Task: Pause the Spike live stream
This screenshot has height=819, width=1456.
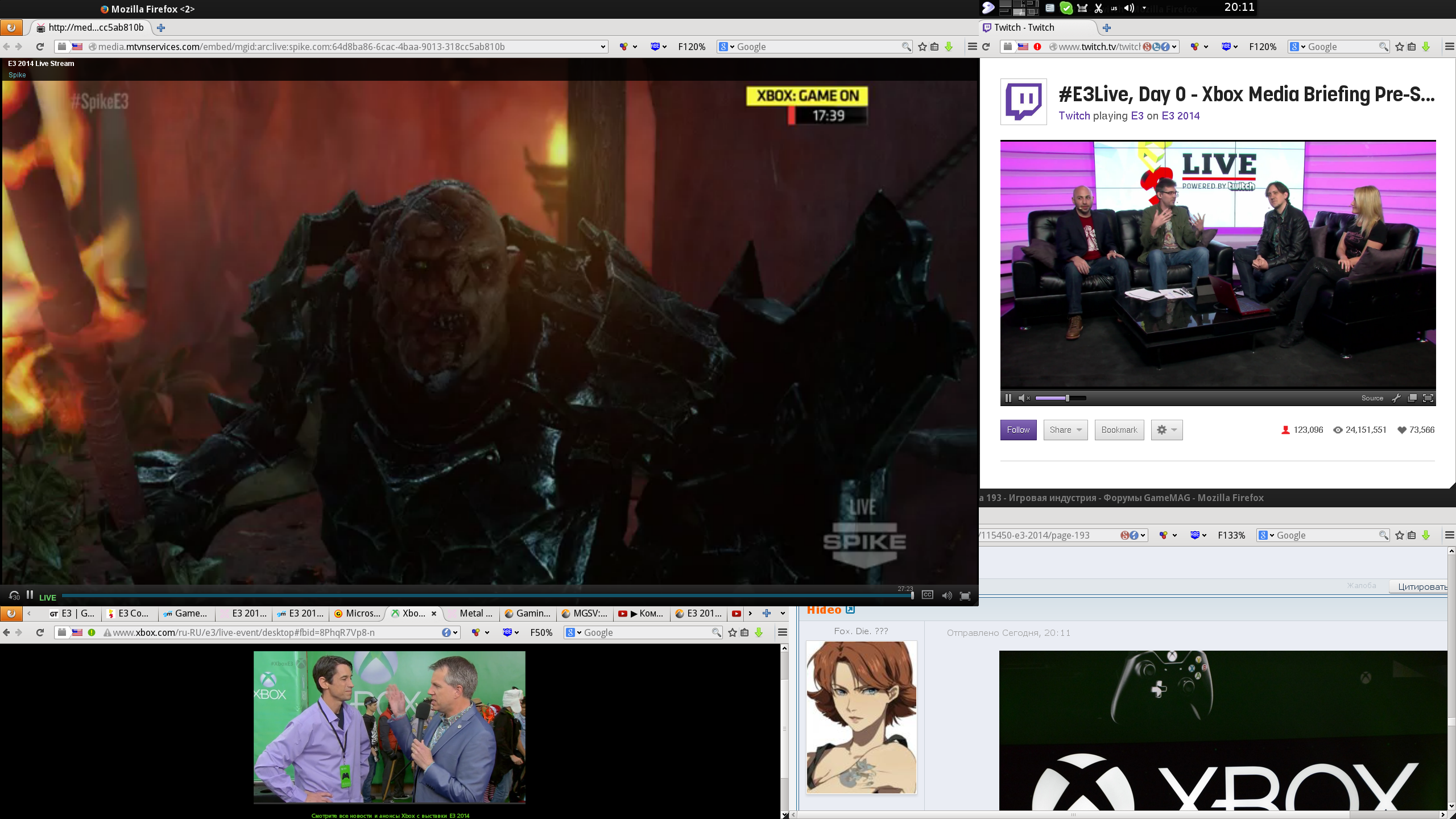Action: pos(30,594)
